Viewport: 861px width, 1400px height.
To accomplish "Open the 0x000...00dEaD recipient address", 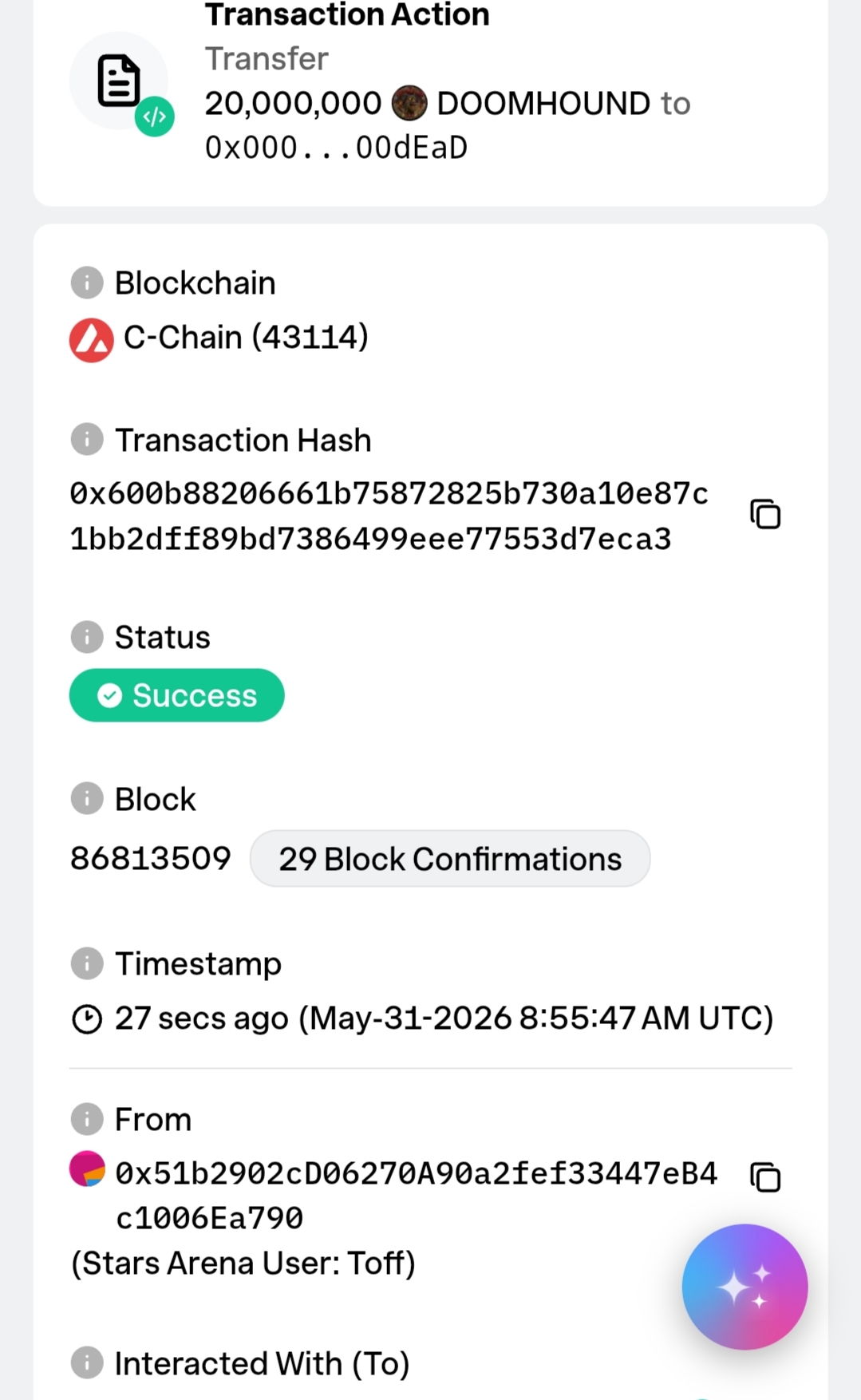I will (336, 148).
